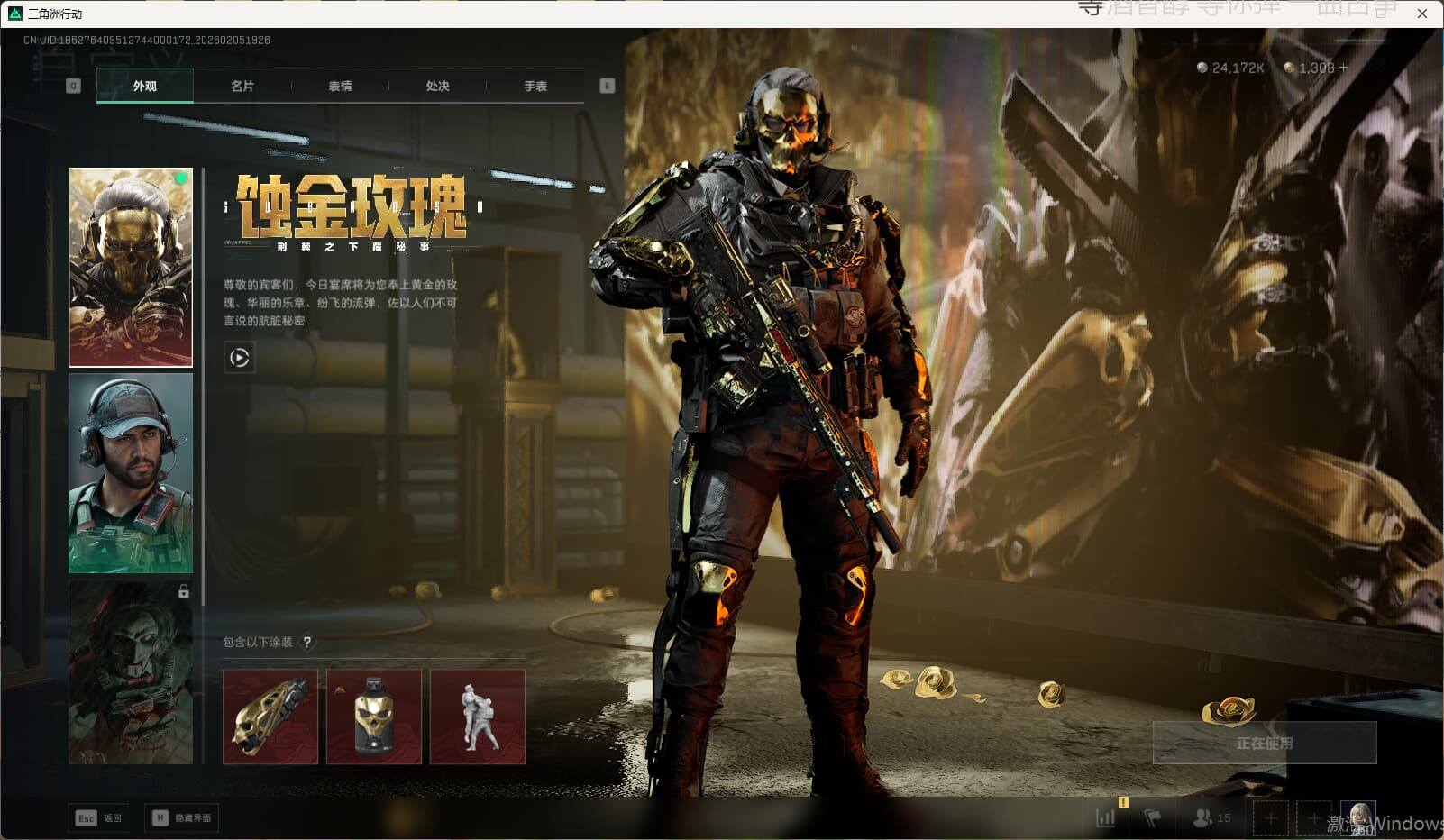Click the lock icon on the third skin
The width and height of the screenshot is (1444, 840).
(183, 591)
